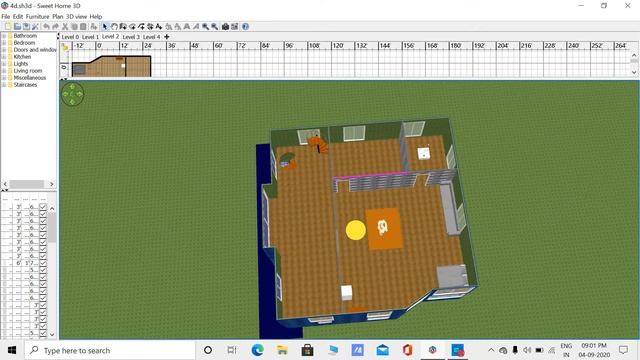
Task: Open File Explorer from the taskbar
Action: pos(282,350)
